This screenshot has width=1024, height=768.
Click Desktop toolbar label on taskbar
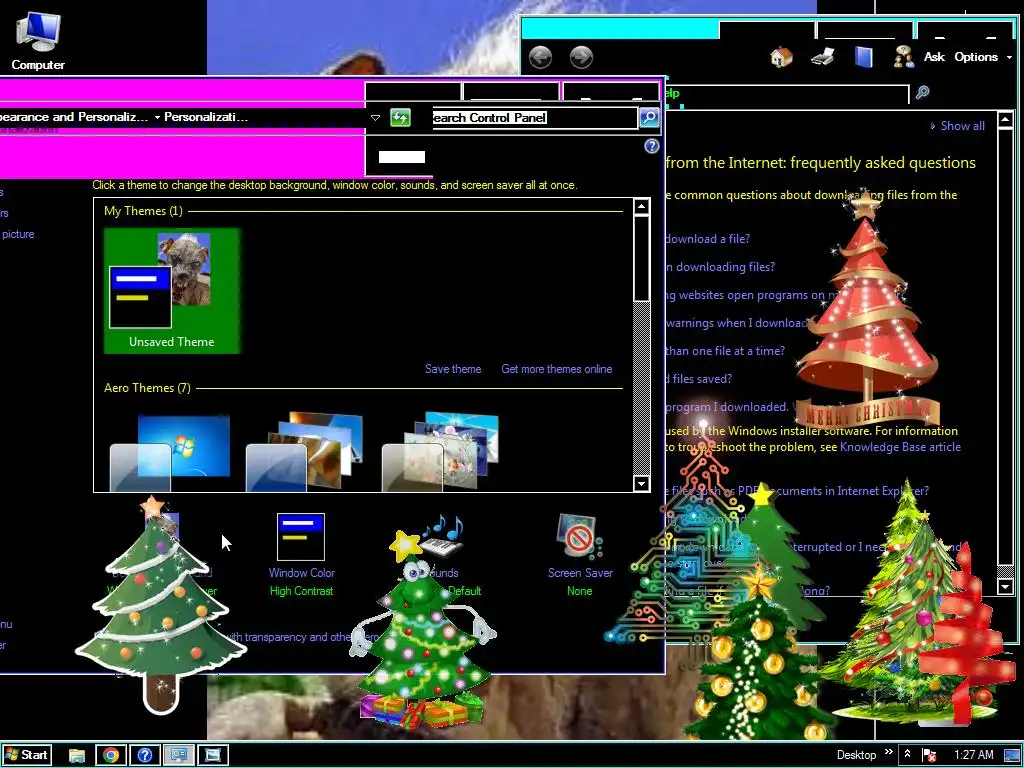click(x=856, y=755)
